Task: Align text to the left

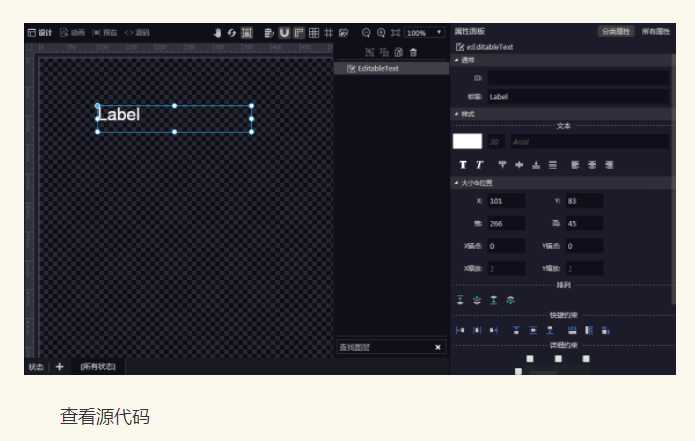Action: pos(575,165)
